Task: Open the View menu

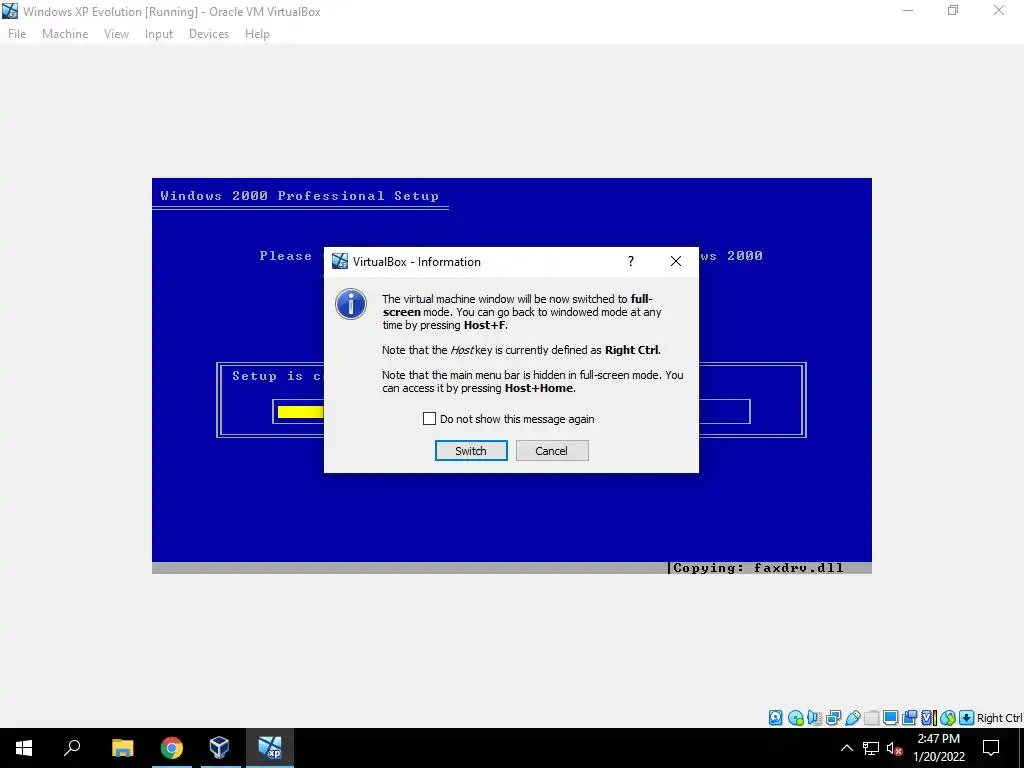Action: pyautogui.click(x=116, y=34)
